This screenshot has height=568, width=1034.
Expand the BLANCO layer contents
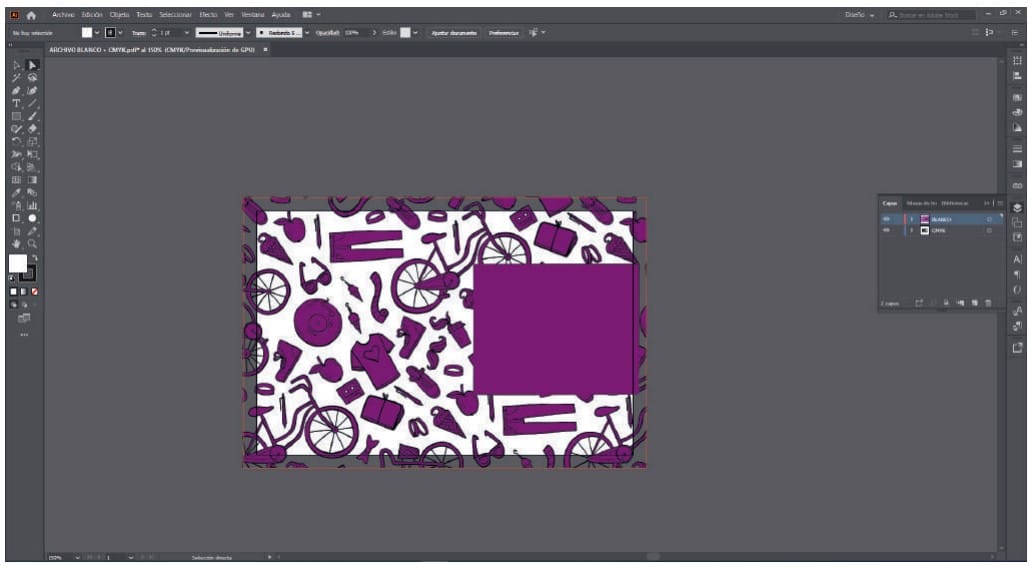click(911, 219)
